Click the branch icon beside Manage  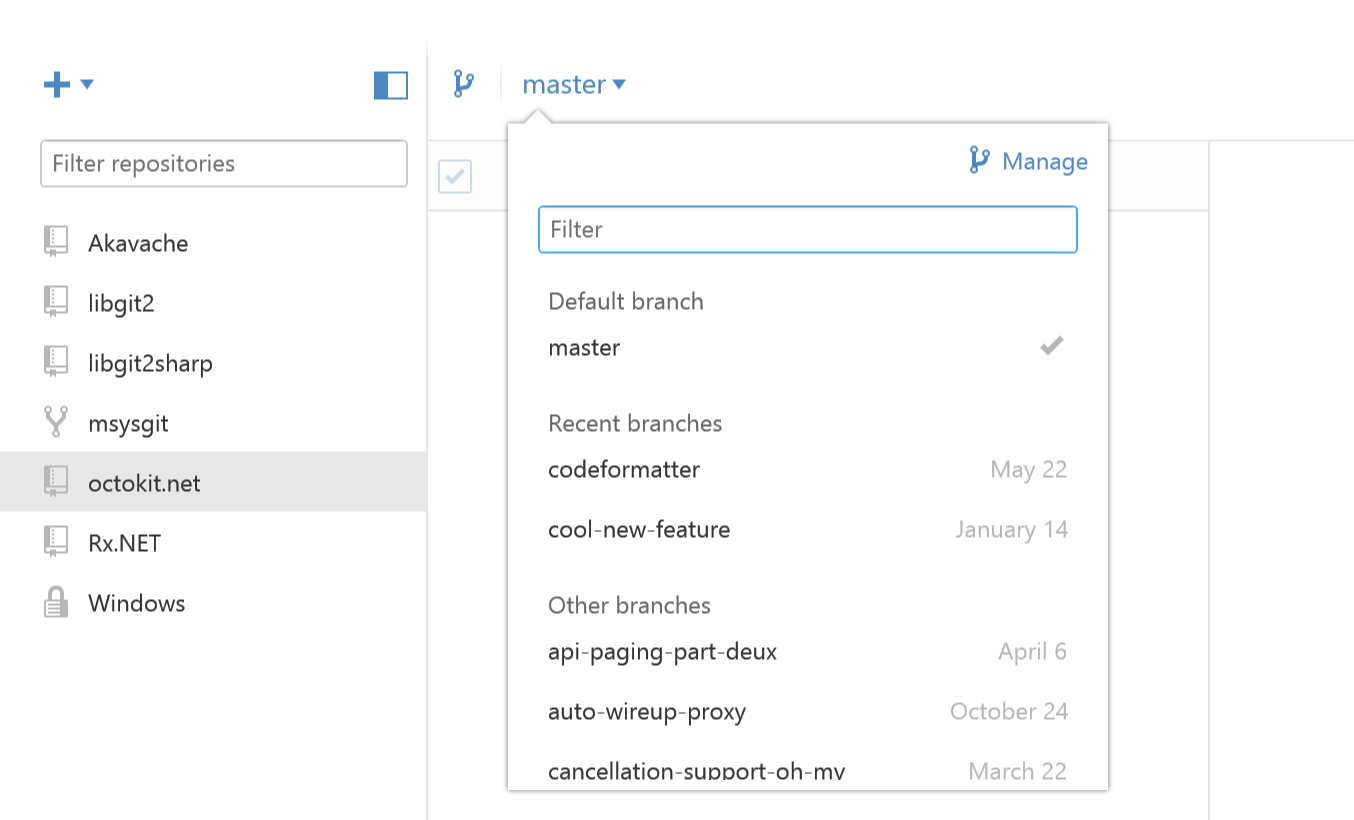(x=979, y=161)
